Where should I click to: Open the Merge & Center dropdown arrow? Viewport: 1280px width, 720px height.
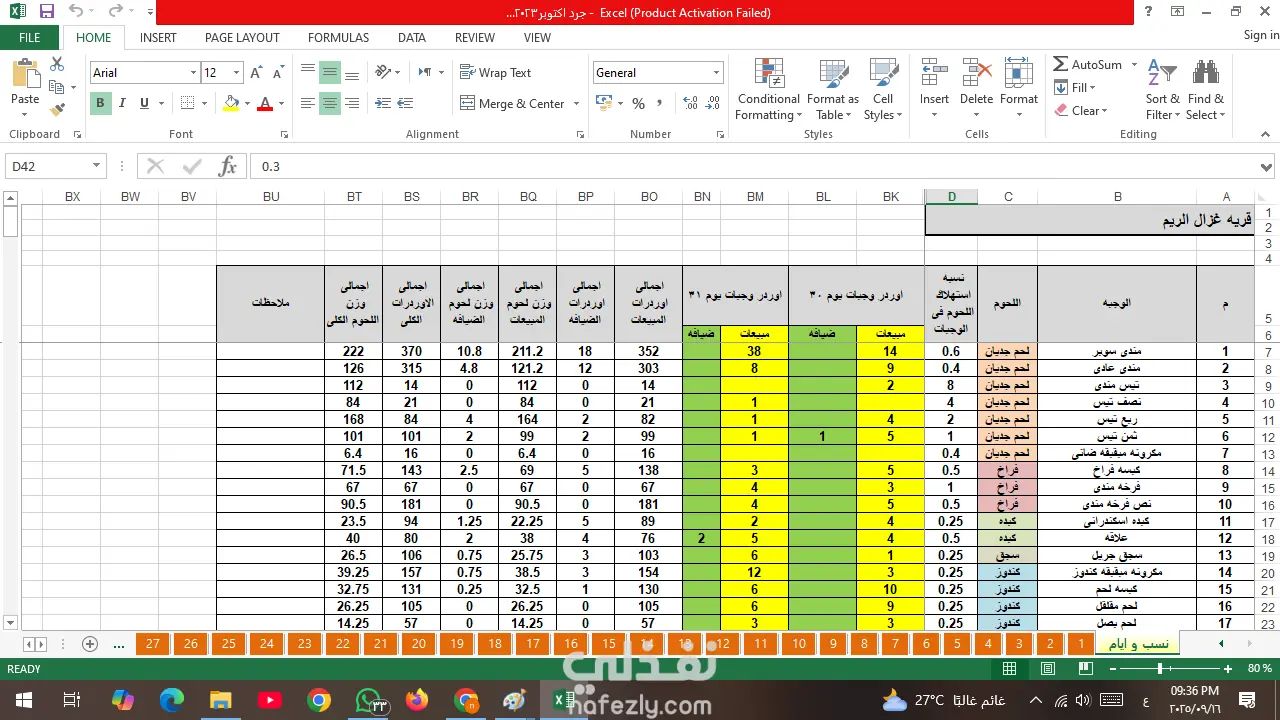coord(576,104)
